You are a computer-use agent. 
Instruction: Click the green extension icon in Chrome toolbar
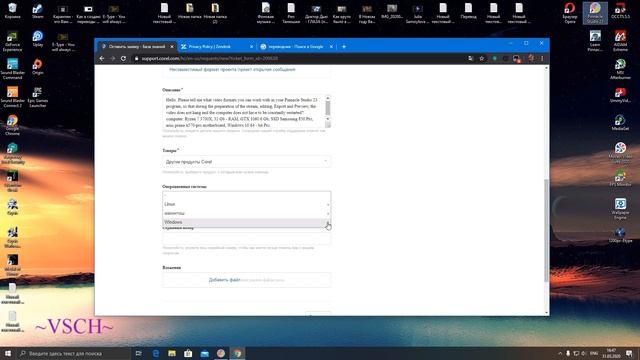(495, 58)
